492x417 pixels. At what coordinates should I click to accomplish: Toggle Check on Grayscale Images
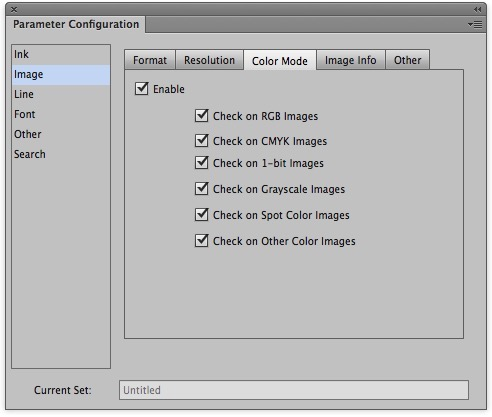202,189
